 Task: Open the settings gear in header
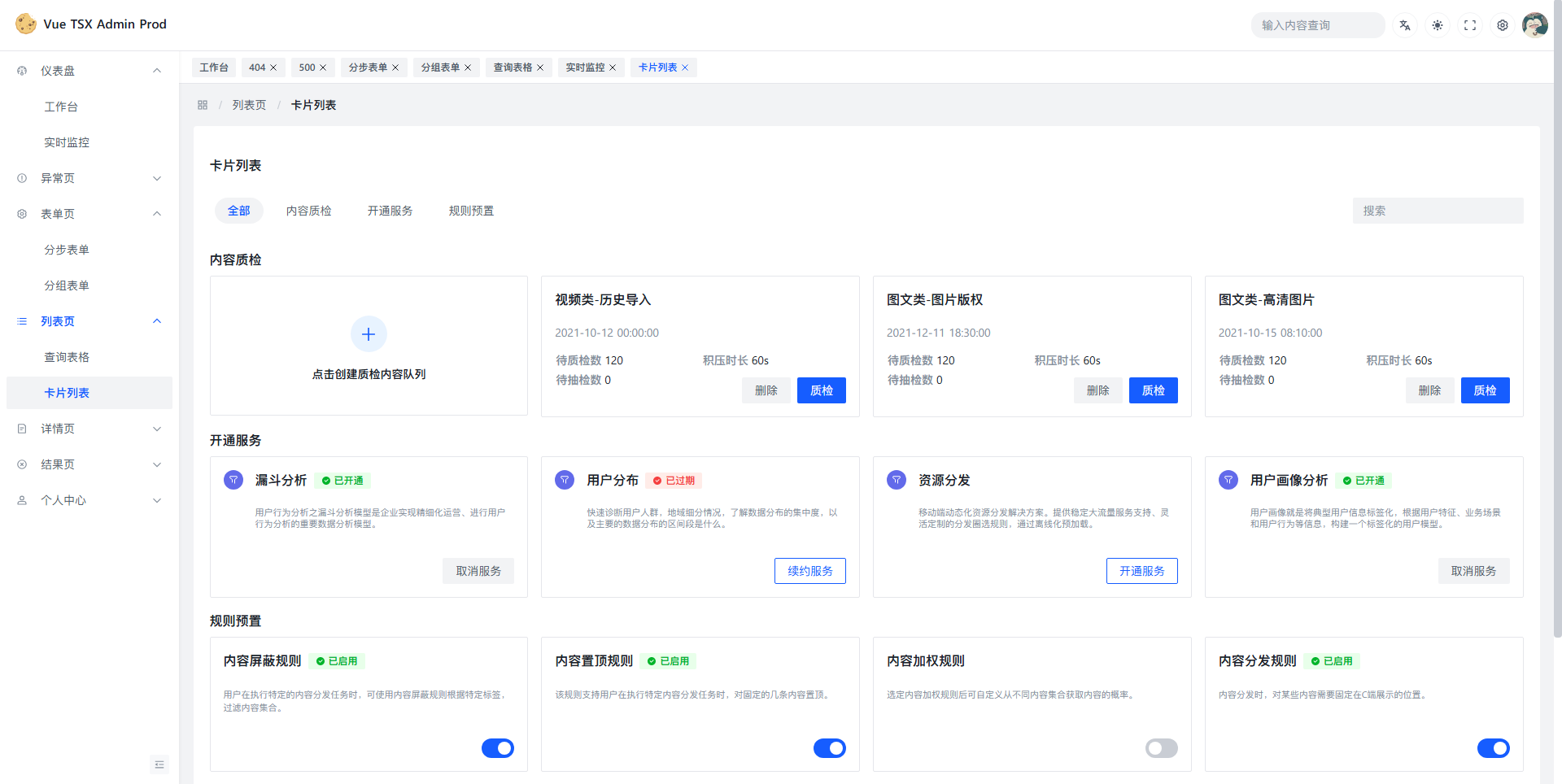(1503, 25)
